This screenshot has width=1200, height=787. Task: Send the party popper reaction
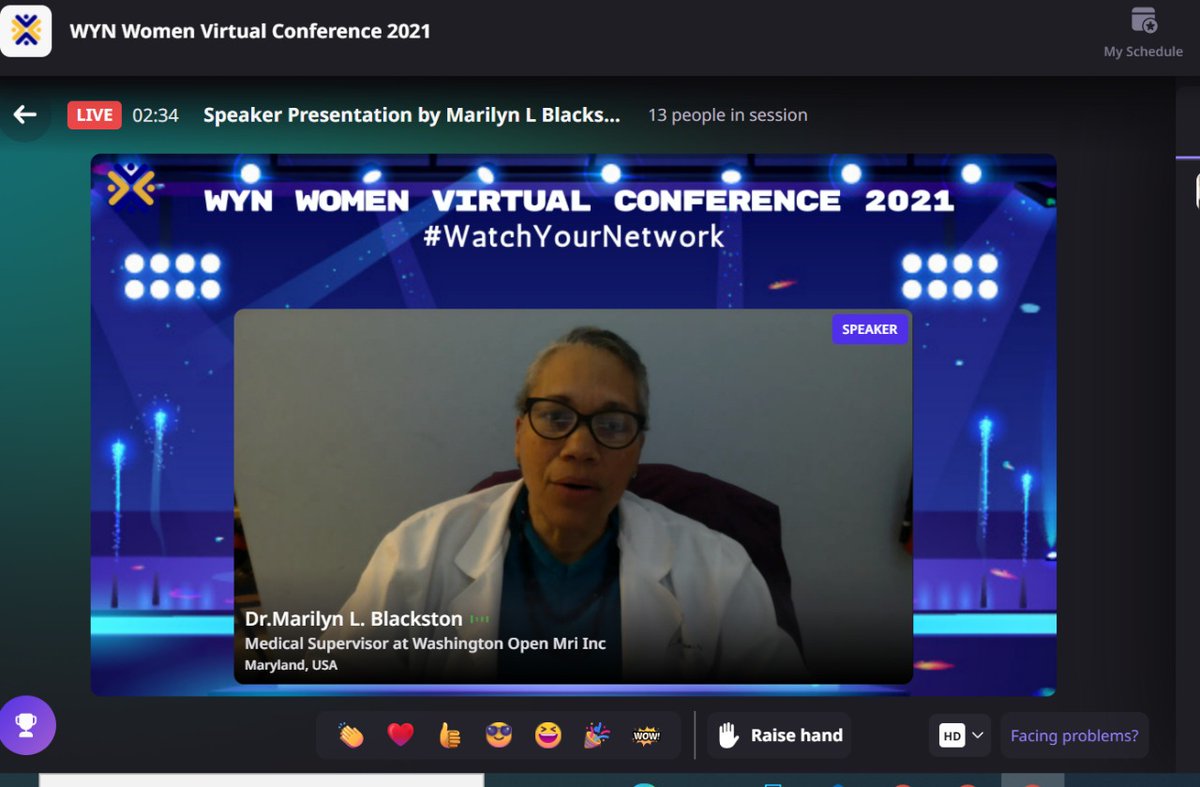597,736
